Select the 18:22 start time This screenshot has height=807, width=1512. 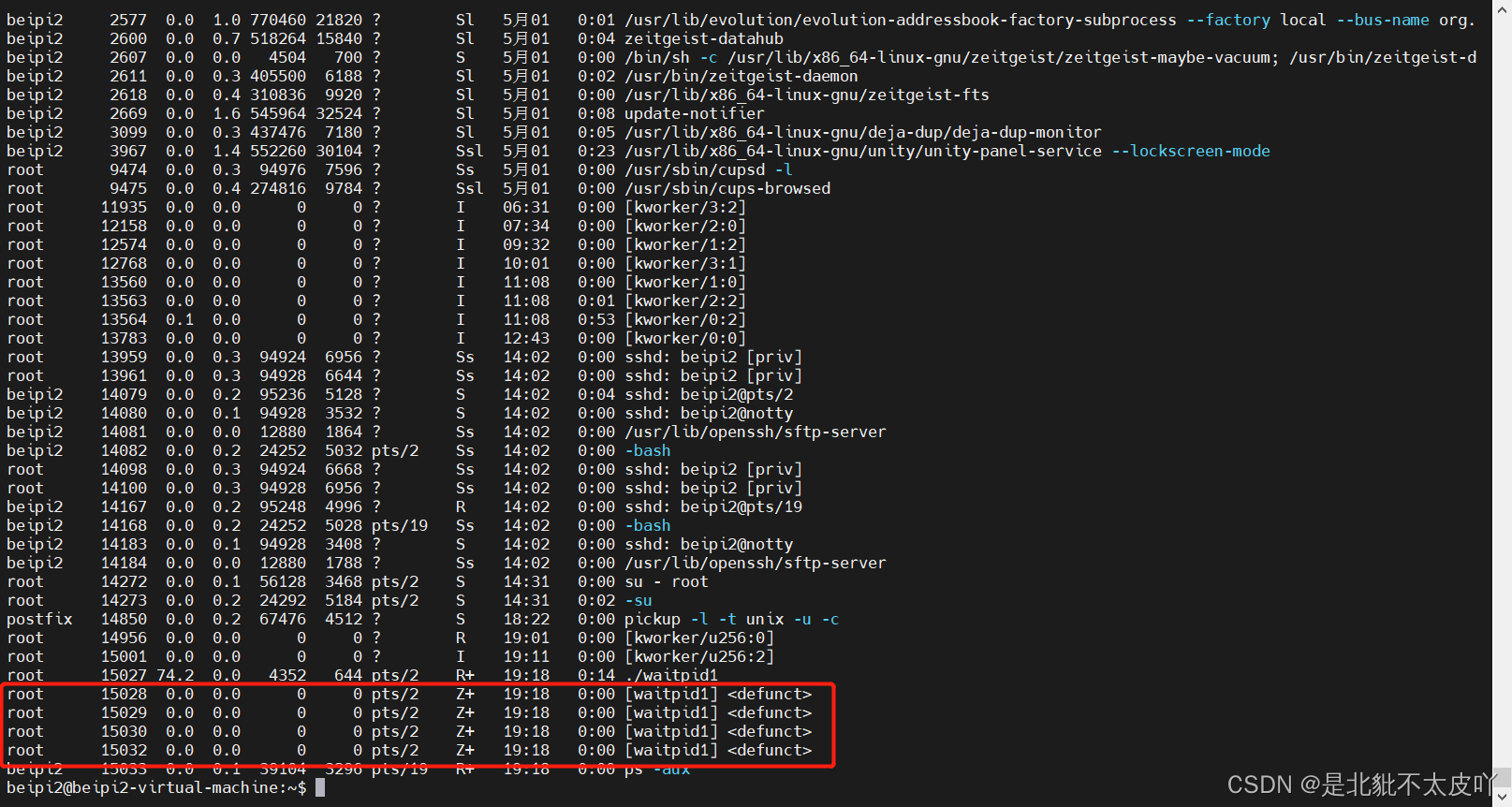[526, 619]
